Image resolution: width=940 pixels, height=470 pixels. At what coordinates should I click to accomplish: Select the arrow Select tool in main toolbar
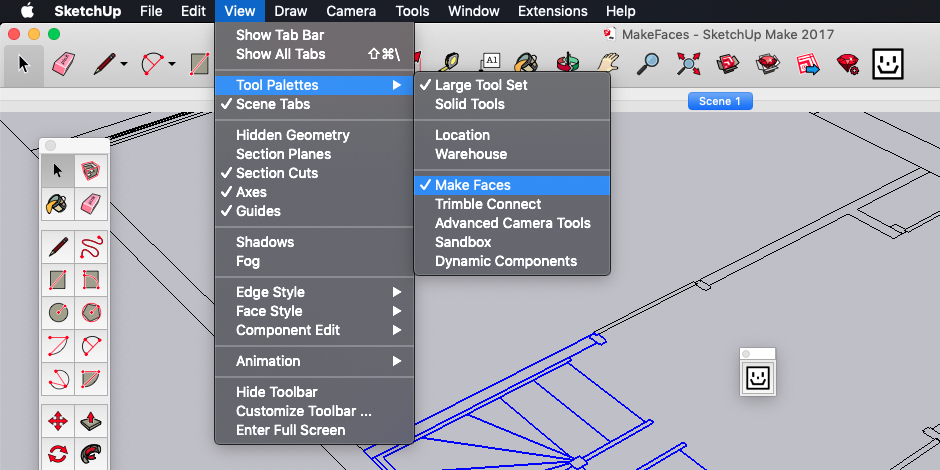pyautogui.click(x=23, y=64)
